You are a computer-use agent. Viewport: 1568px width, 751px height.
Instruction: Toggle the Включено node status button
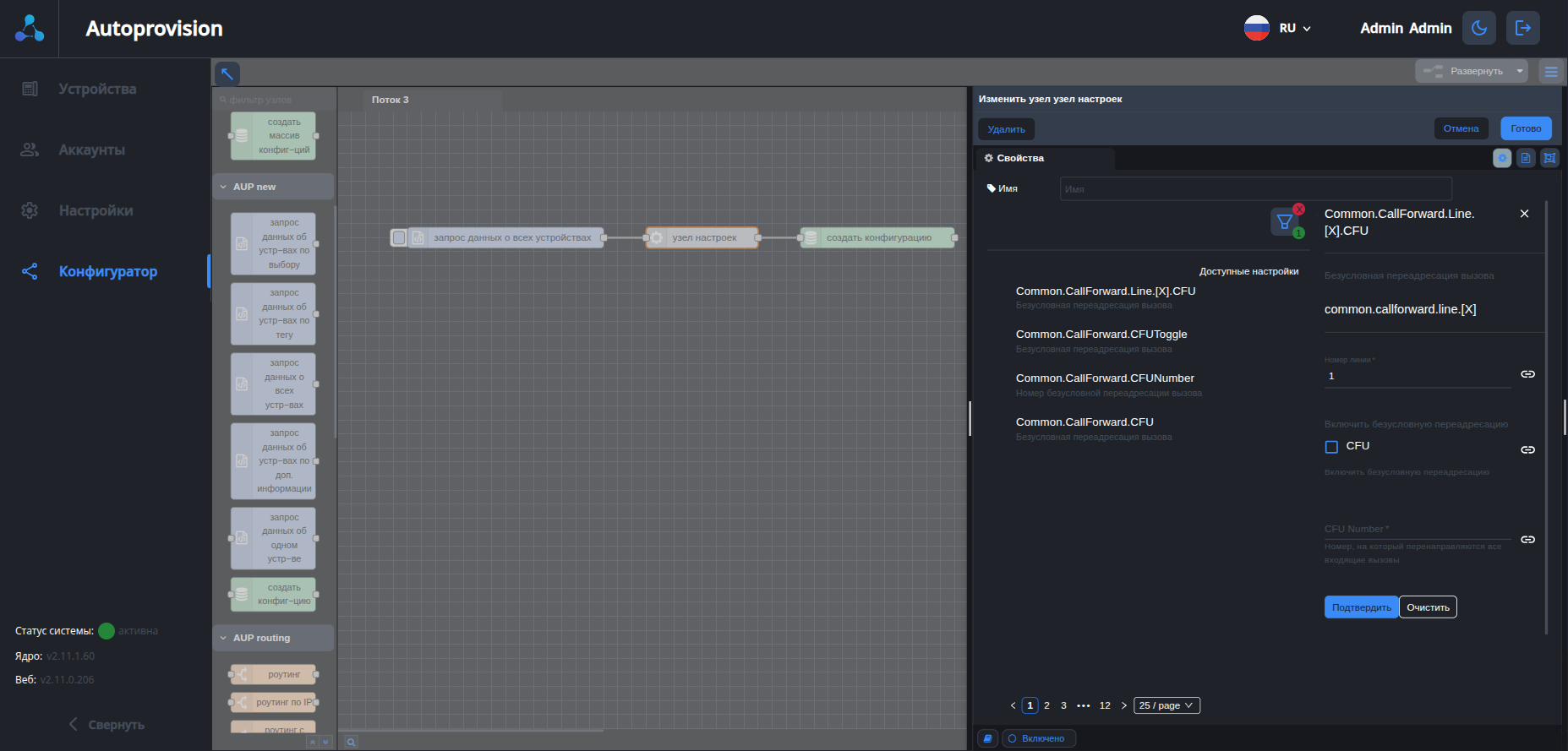pos(1039,738)
